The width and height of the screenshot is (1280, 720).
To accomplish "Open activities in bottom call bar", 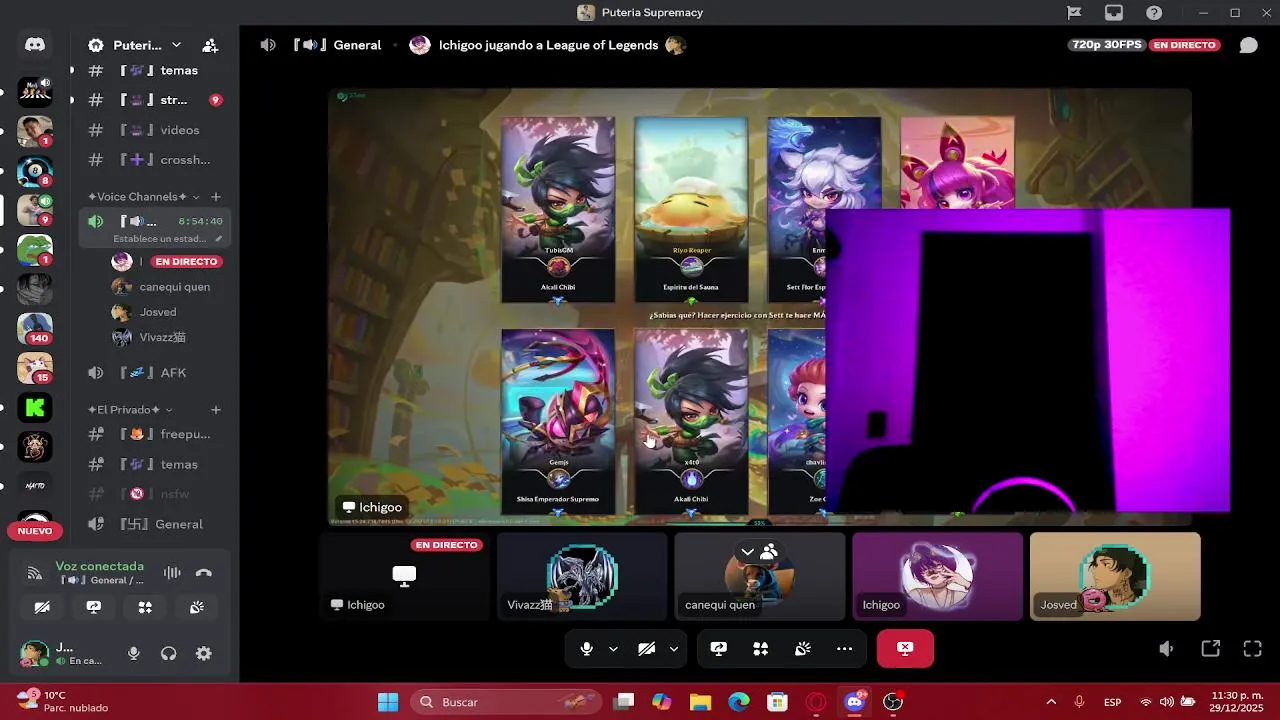I will tap(761, 649).
